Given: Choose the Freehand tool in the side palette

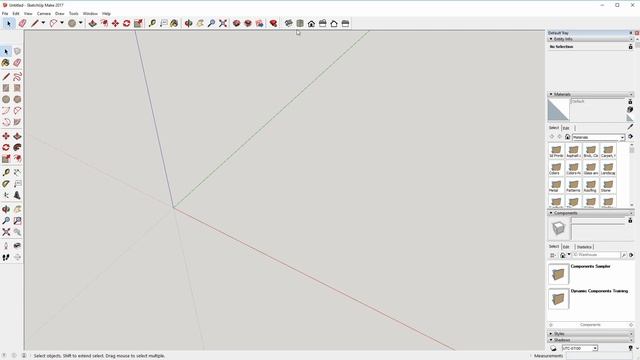Looking at the screenshot, I should point(17,77).
